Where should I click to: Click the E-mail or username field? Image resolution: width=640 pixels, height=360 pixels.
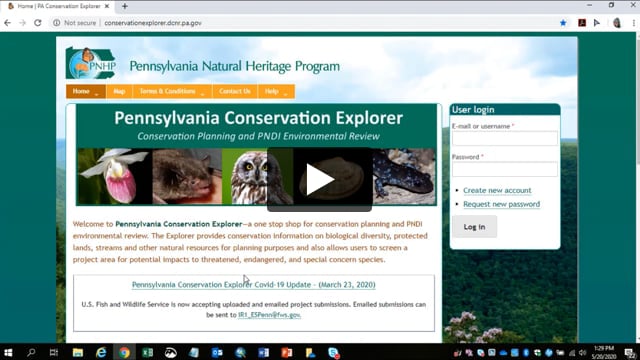pyautogui.click(x=504, y=138)
